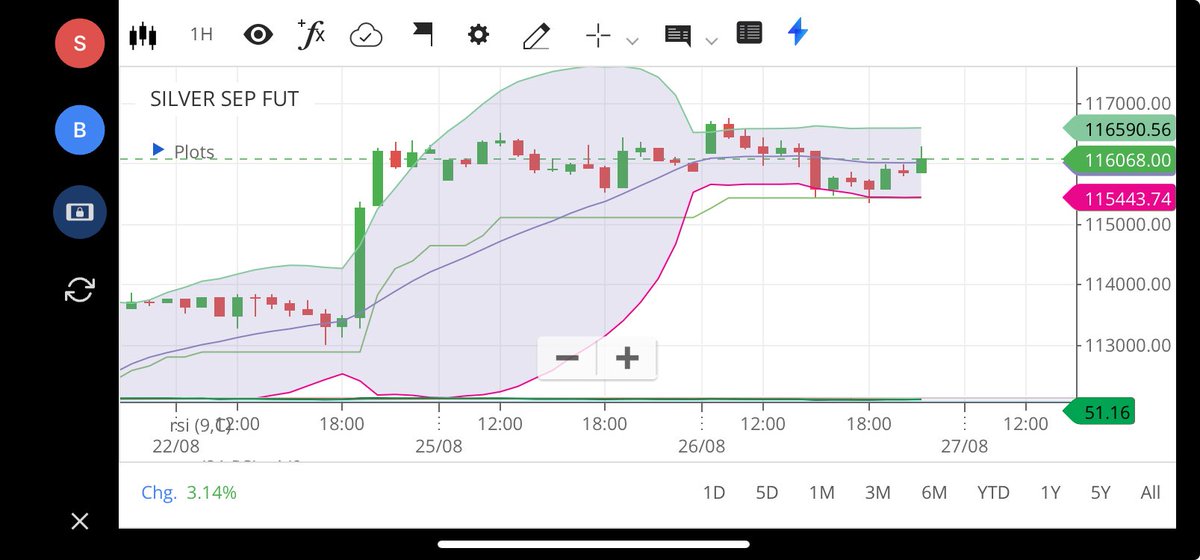Zoom out with the minus button
1200x560 pixels.
(567, 358)
